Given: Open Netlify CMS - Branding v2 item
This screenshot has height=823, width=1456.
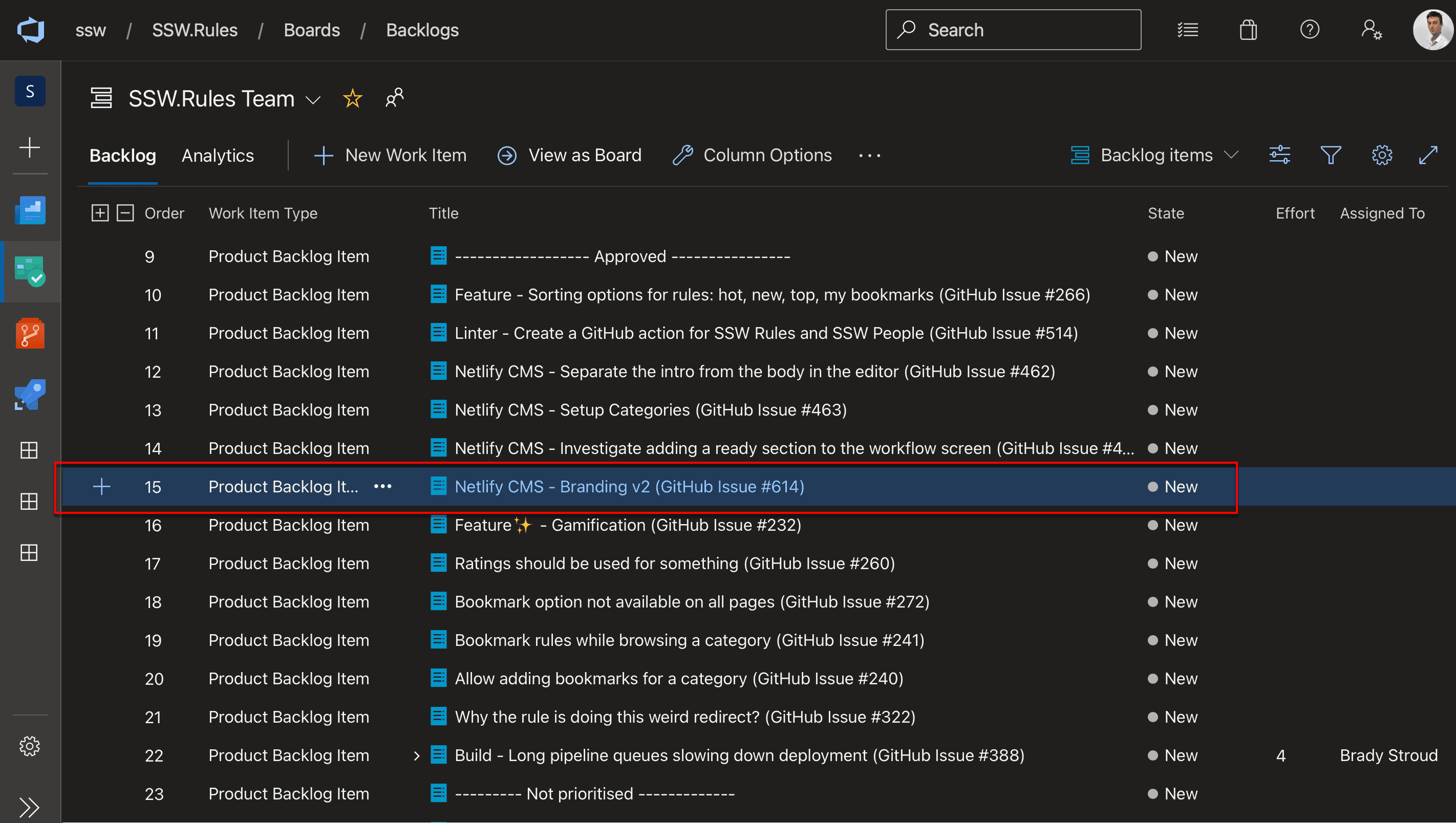Looking at the screenshot, I should pos(629,487).
